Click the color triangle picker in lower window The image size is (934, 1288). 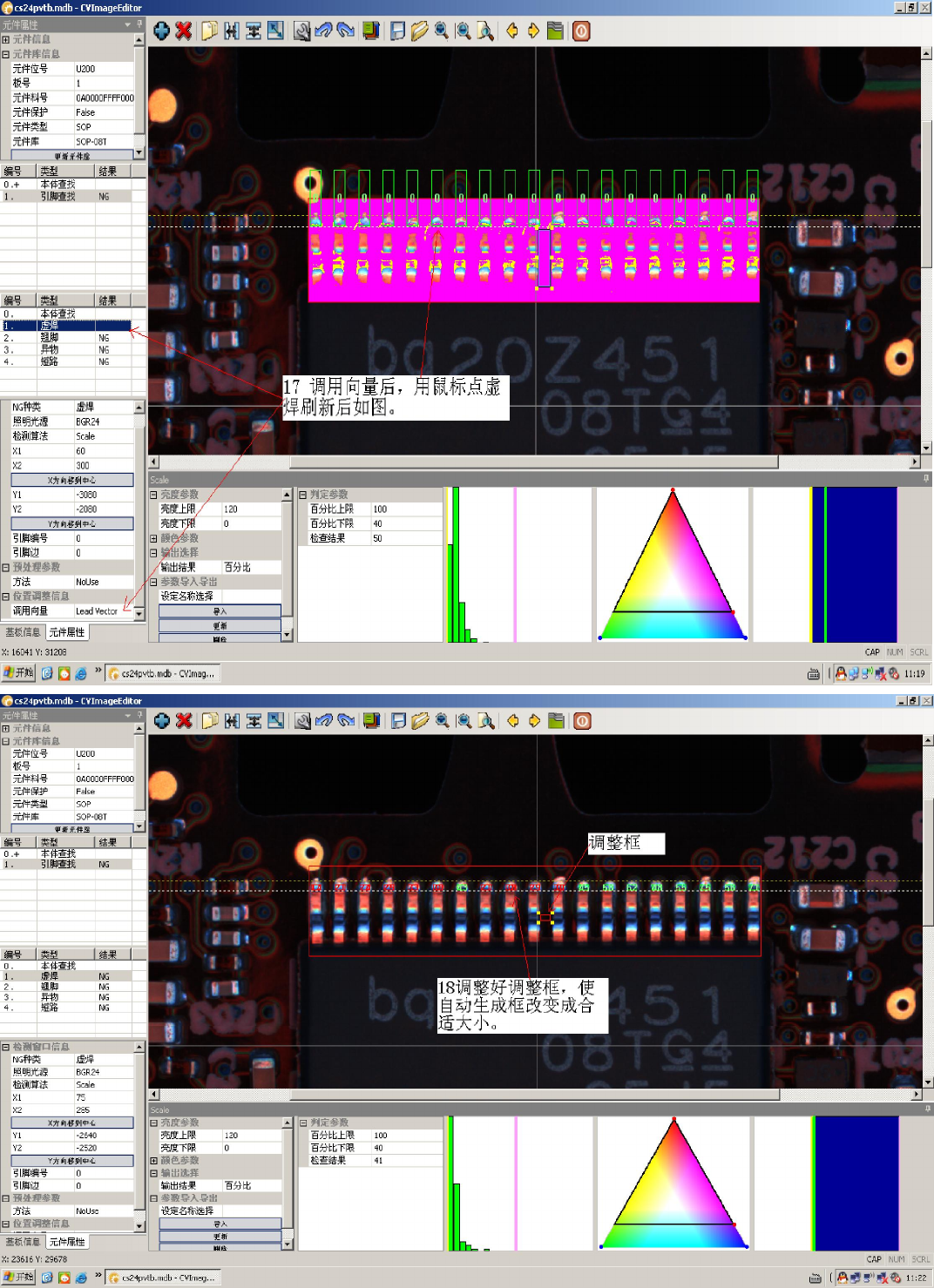(673, 1183)
